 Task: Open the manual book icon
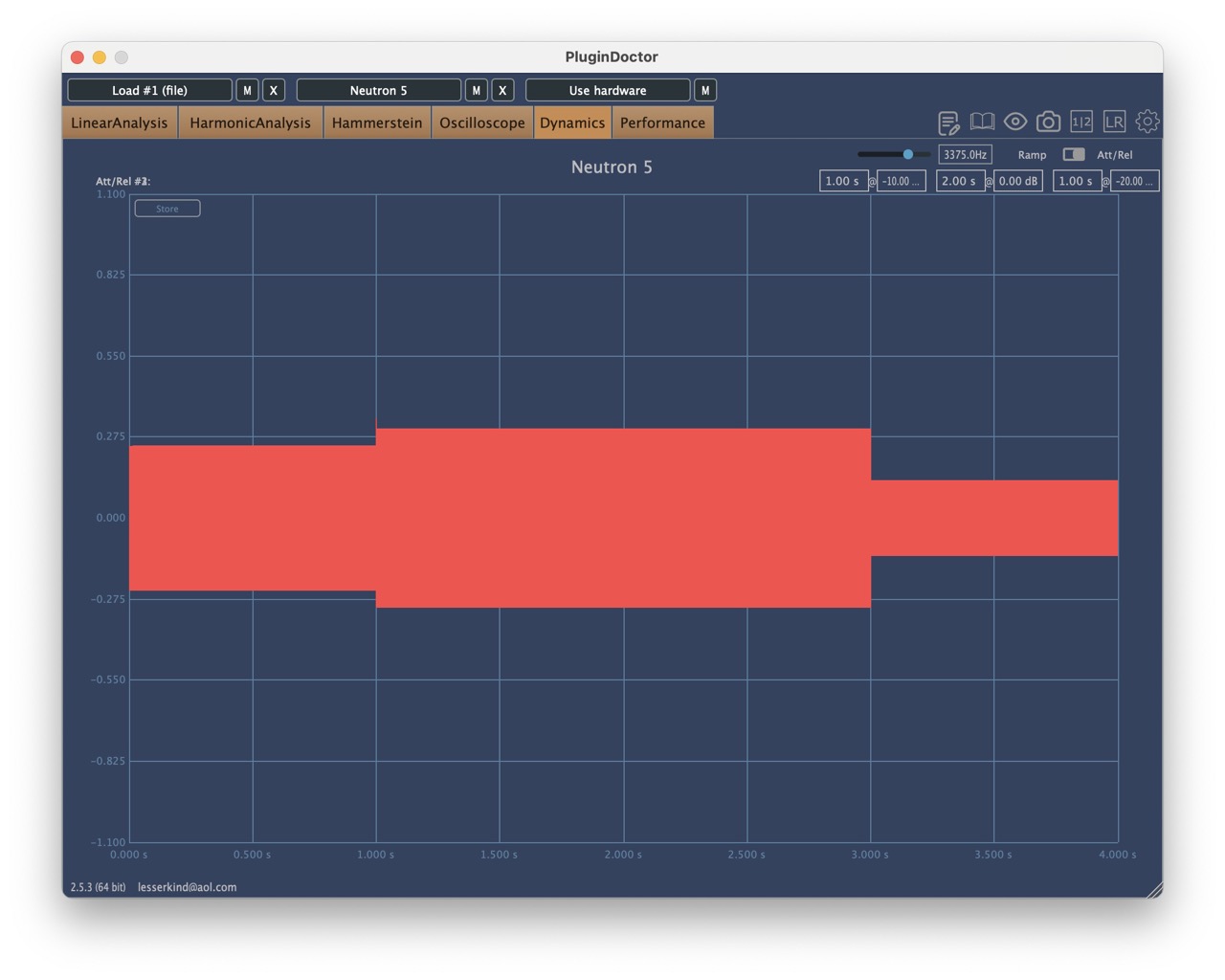click(981, 122)
